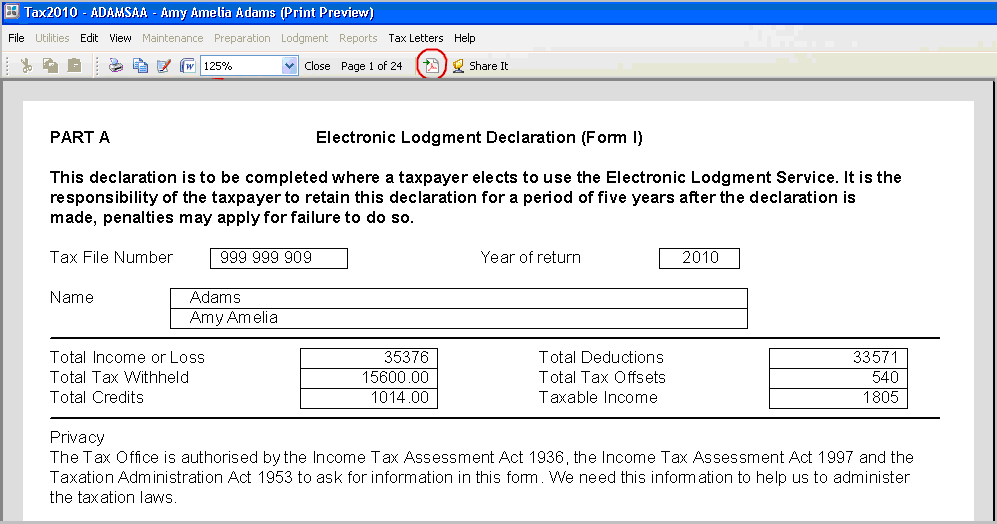997x524 pixels.
Task: Open the Edit menu
Action: coord(89,38)
